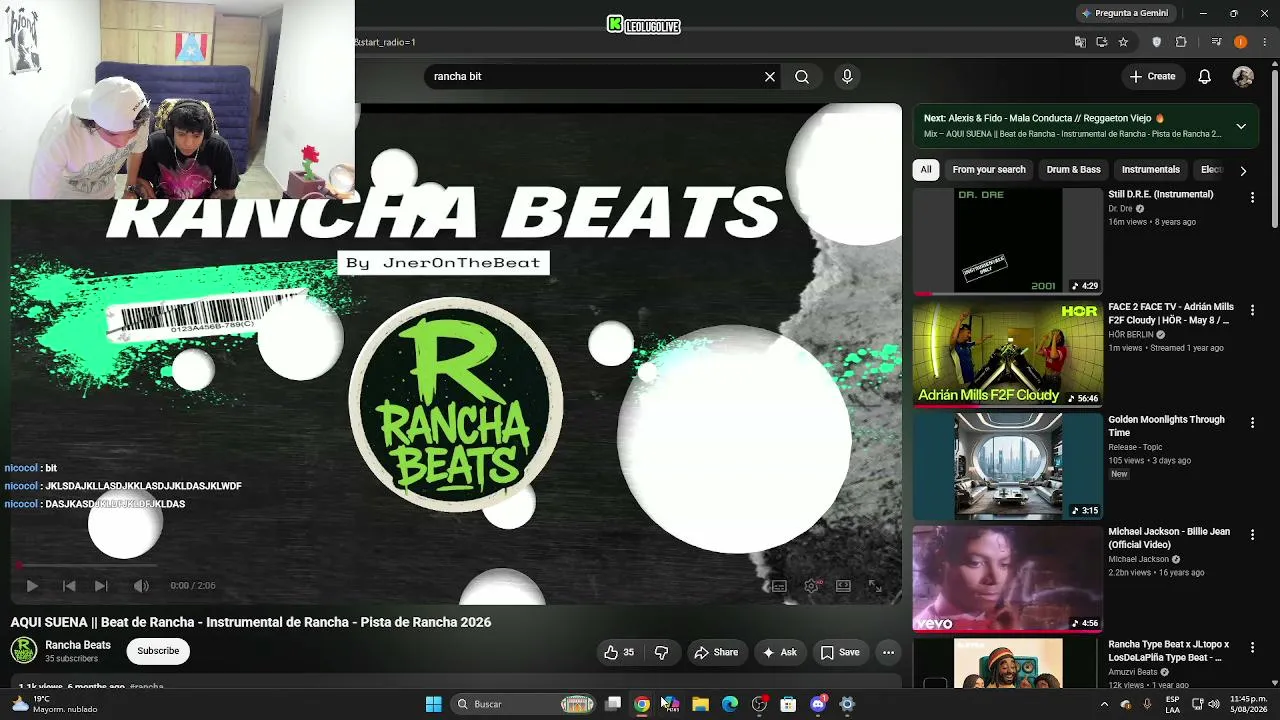Click the 'Pregunta a Gemini' button
Viewport: 1280px width, 720px height.
point(1124,13)
